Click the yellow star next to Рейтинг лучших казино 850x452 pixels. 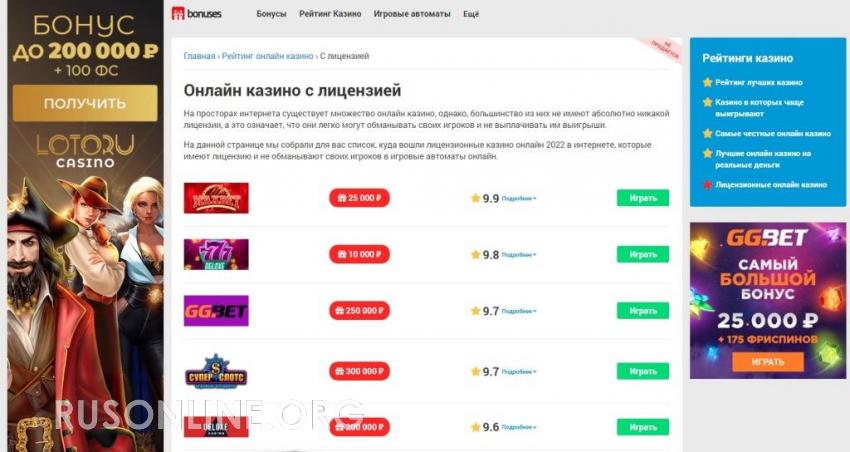[707, 82]
